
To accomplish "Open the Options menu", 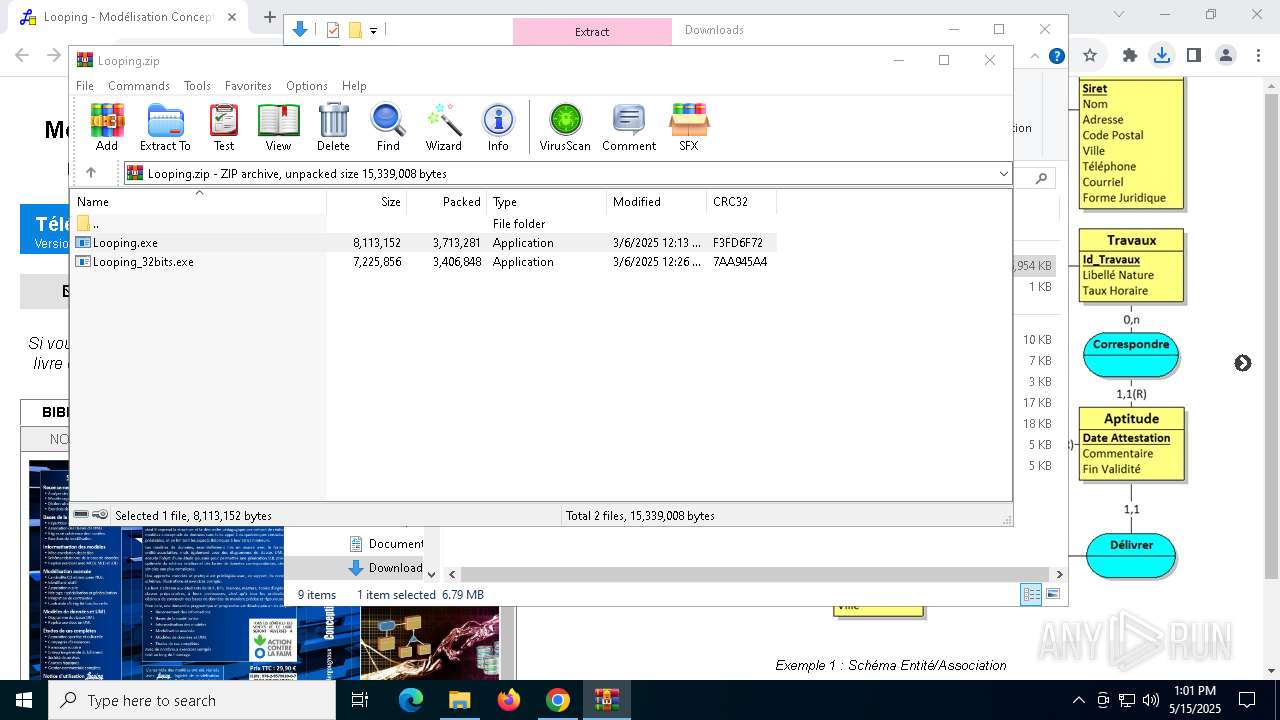I will click(307, 86).
